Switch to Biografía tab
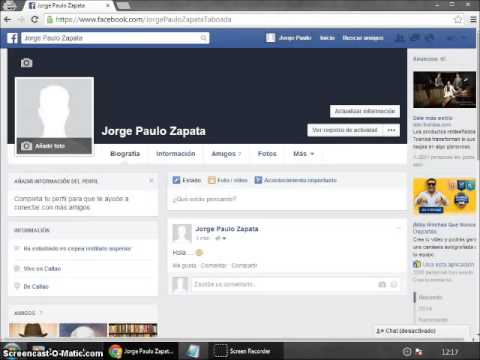The height and width of the screenshot is (360, 480). [125, 154]
